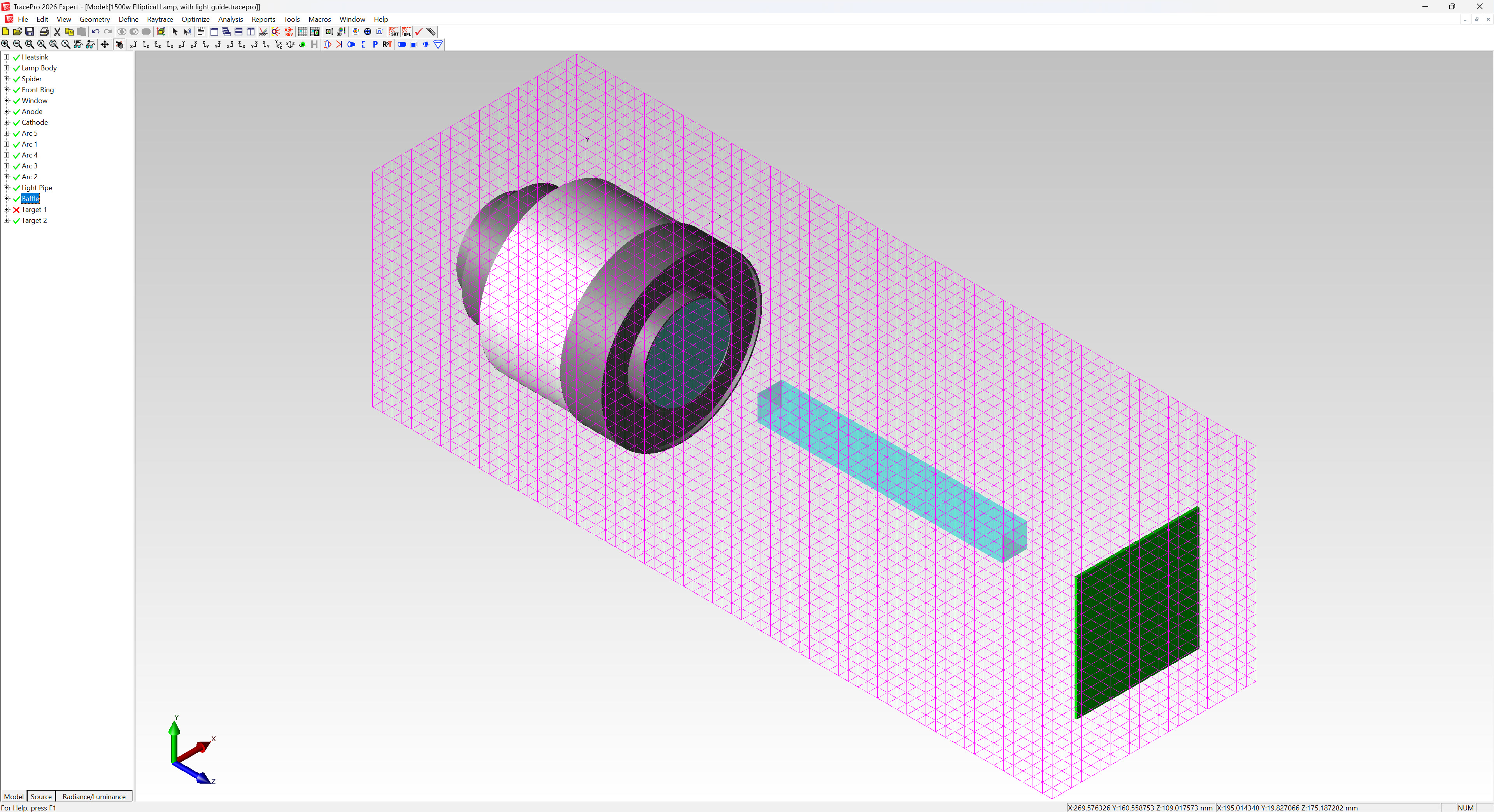Click the red checkmark toolbar icon
1494x812 pixels.
[419, 31]
